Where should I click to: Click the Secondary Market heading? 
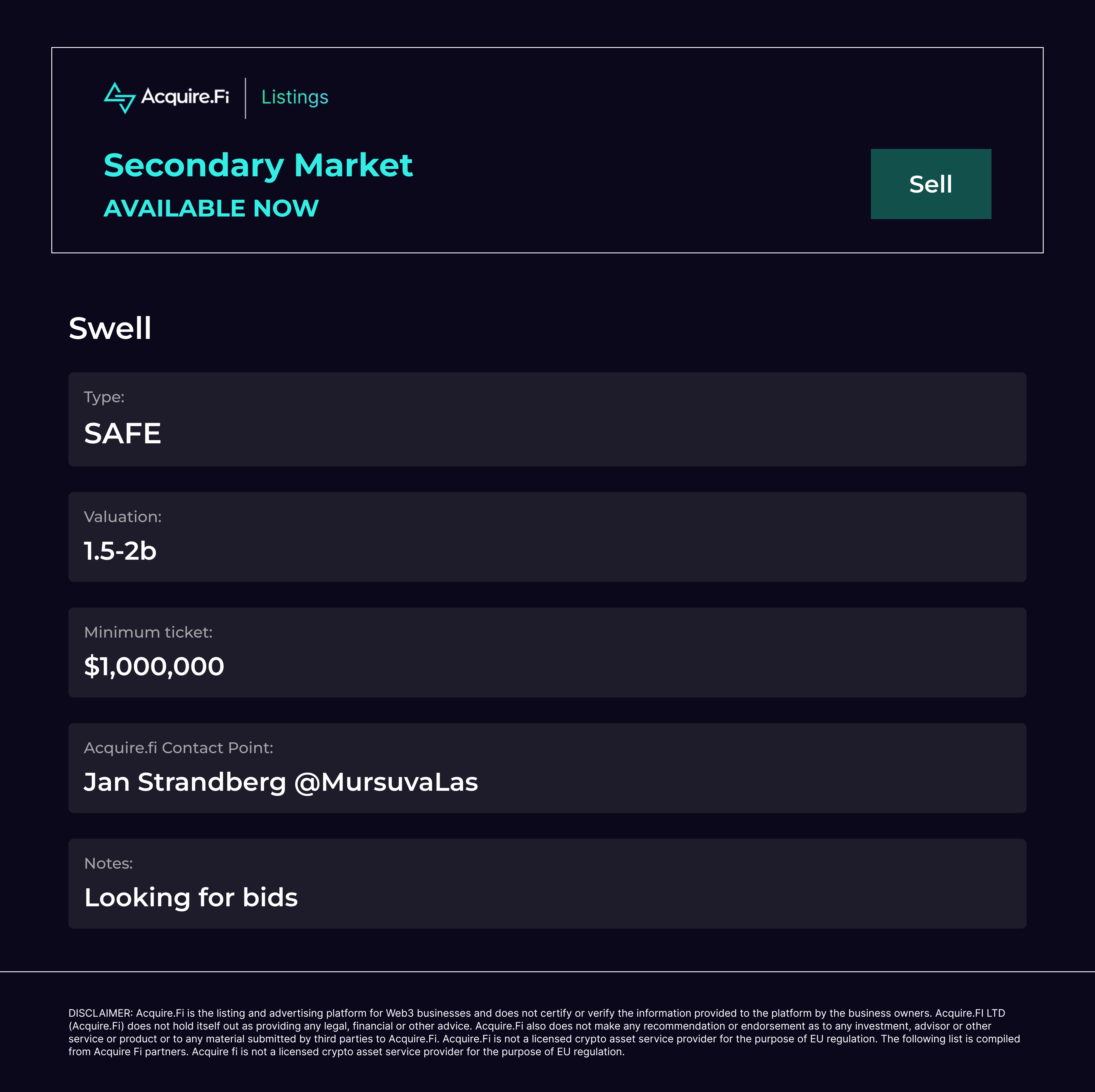pyautogui.click(x=258, y=165)
